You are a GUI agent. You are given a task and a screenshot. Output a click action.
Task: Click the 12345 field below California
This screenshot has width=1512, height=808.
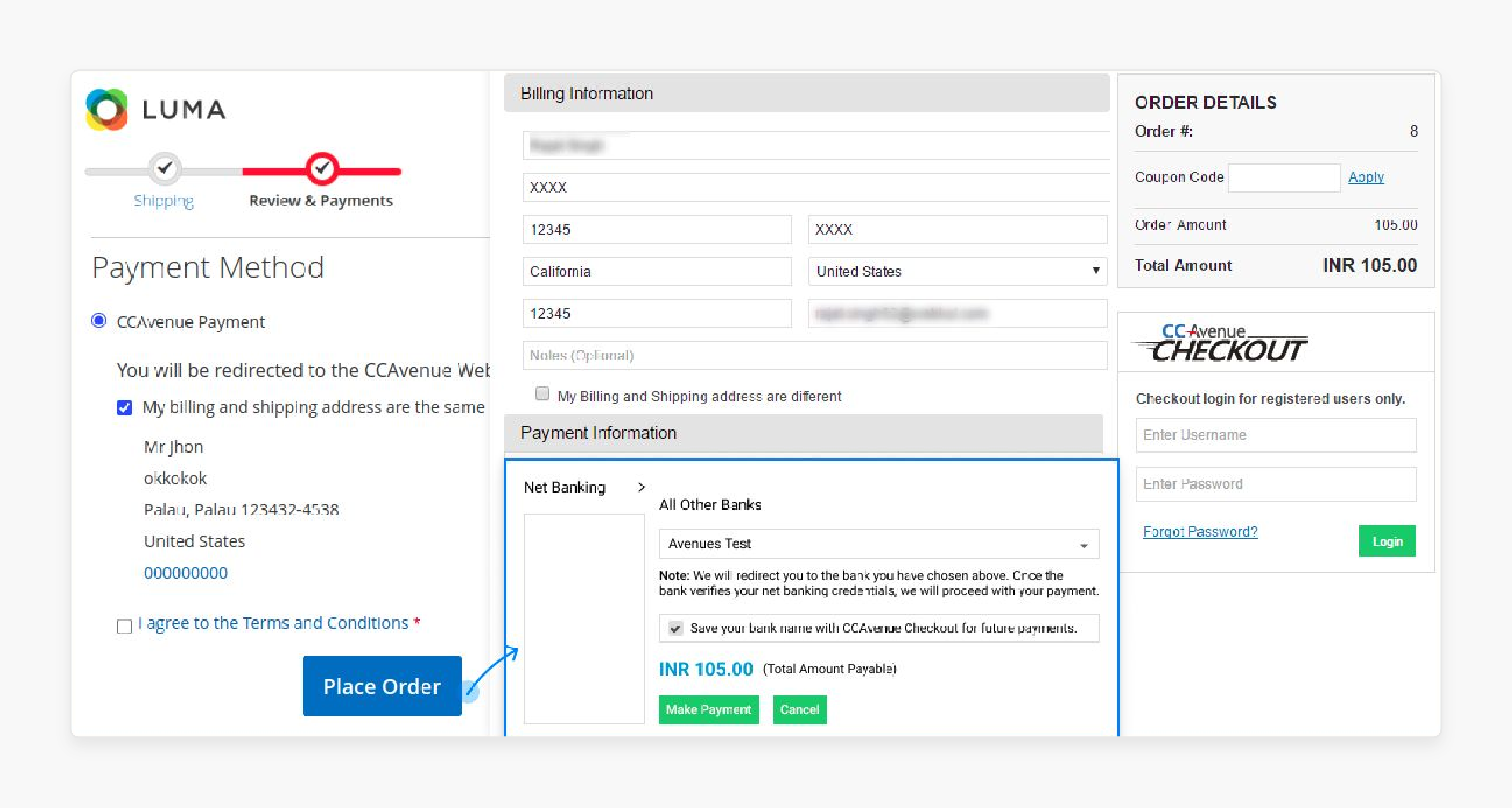tap(657, 313)
